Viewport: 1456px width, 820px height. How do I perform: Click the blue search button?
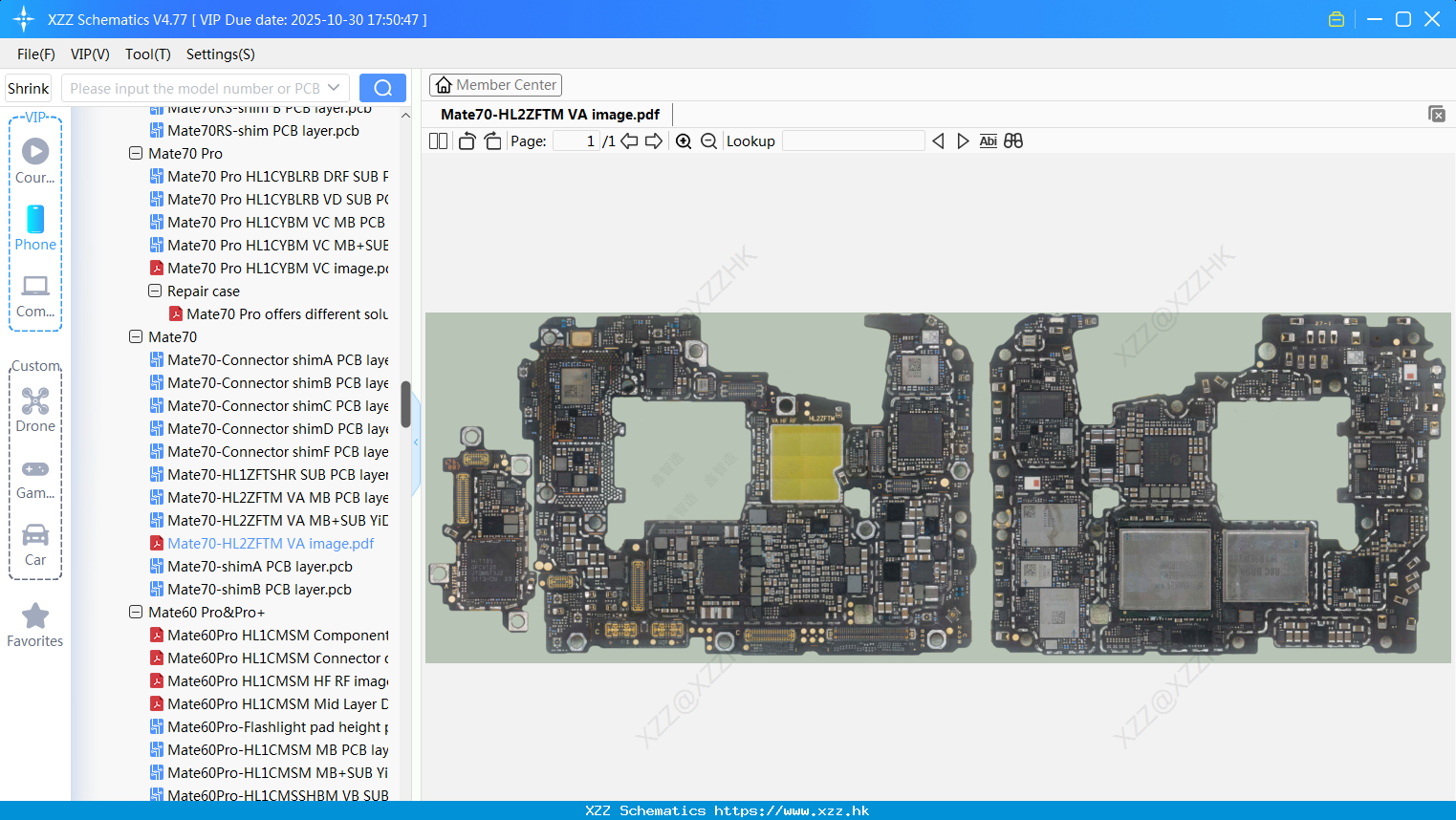pos(382,88)
